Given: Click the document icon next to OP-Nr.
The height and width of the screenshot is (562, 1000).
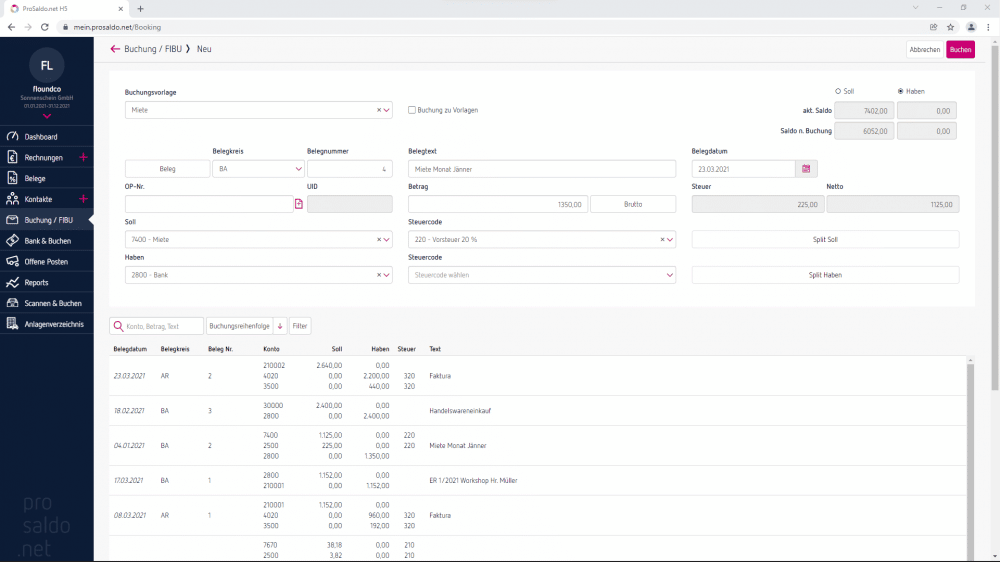Looking at the screenshot, I should point(298,204).
